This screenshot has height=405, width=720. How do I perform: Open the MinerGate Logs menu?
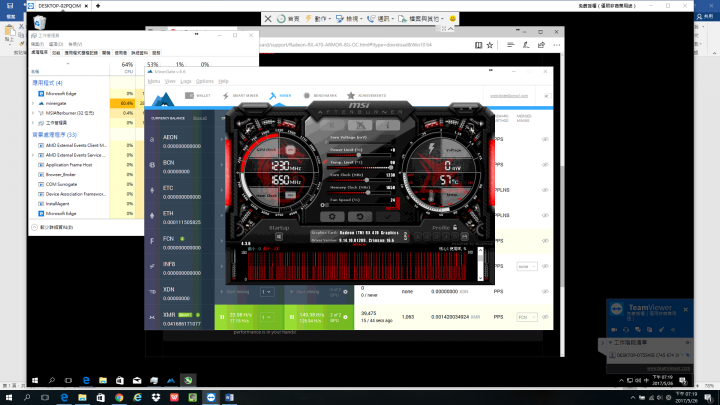tap(186, 81)
